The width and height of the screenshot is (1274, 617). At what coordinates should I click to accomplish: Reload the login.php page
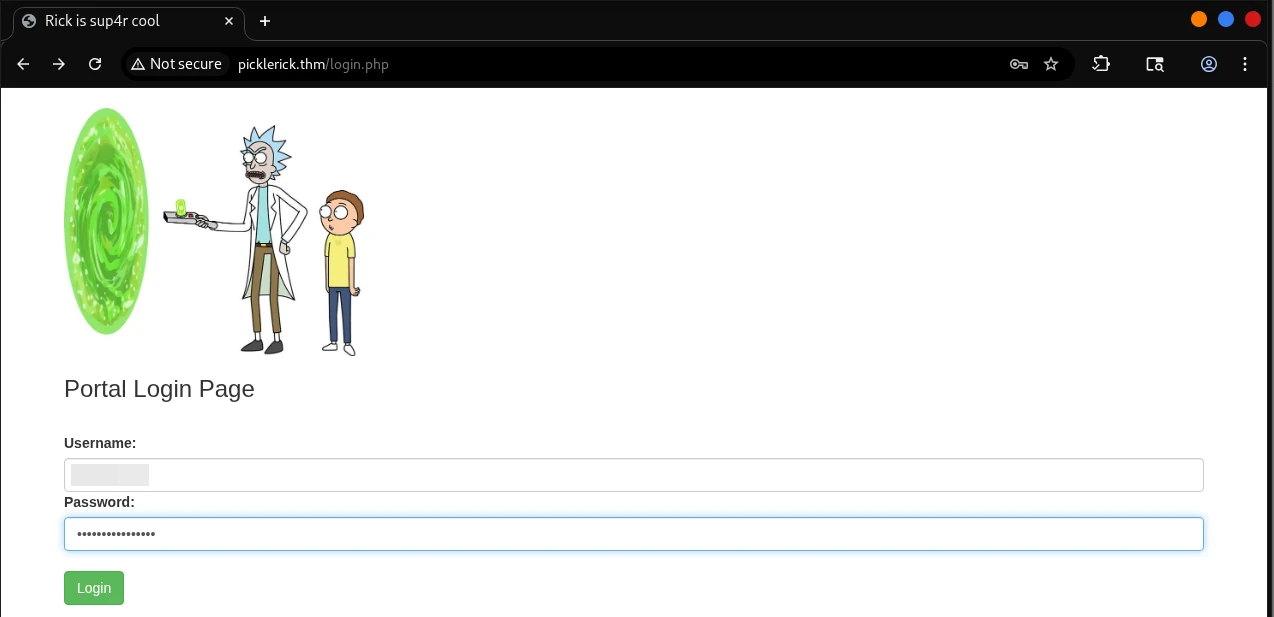pyautogui.click(x=95, y=64)
